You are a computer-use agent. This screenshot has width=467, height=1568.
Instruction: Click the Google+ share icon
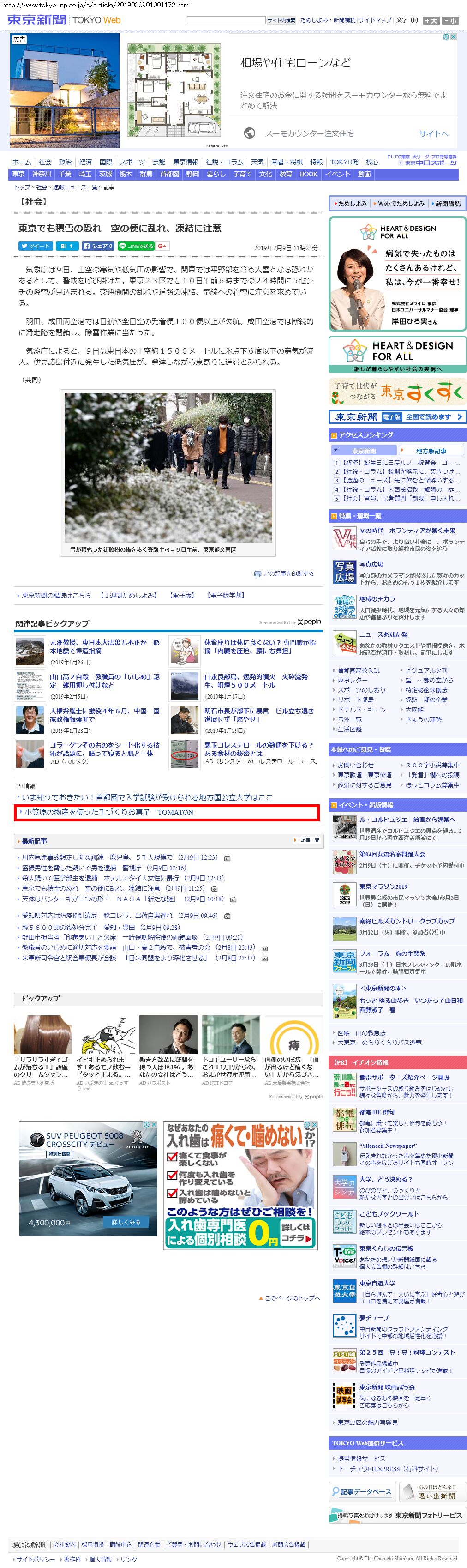pyautogui.click(x=162, y=246)
